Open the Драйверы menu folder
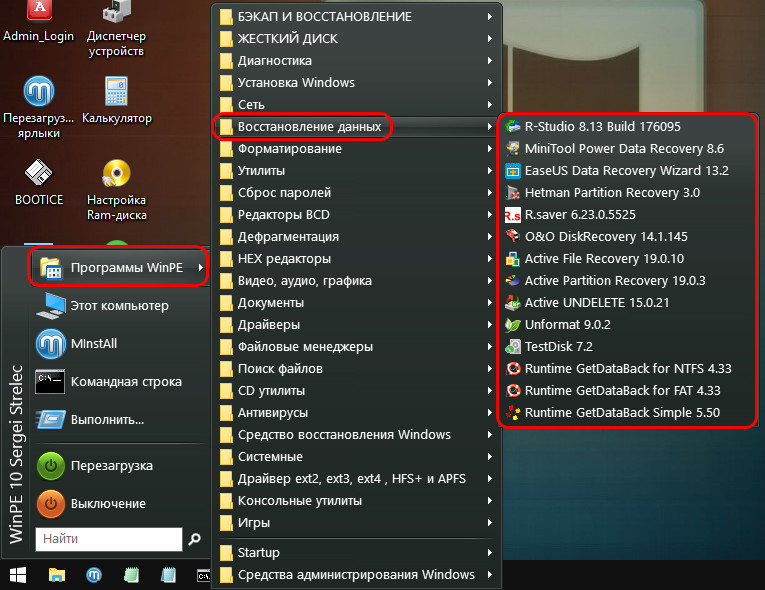This screenshot has width=765, height=590. [x=357, y=324]
